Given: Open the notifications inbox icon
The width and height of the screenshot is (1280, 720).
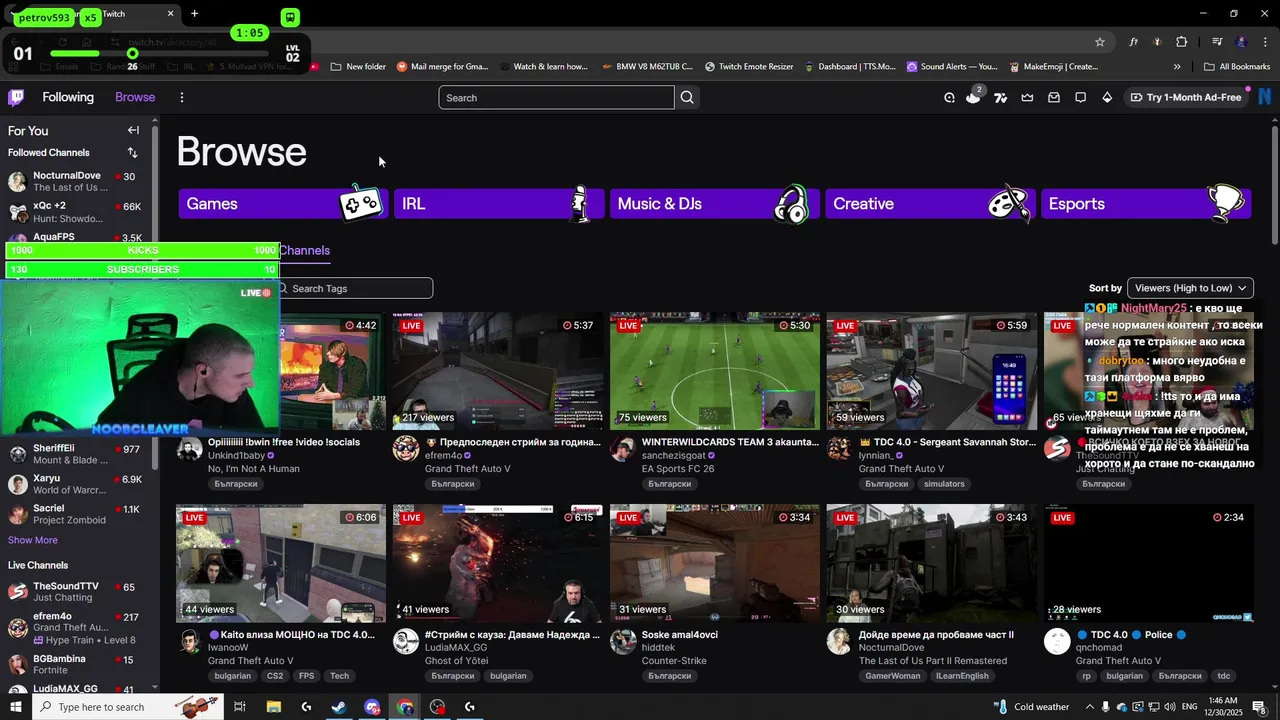Looking at the screenshot, I should 1054,97.
